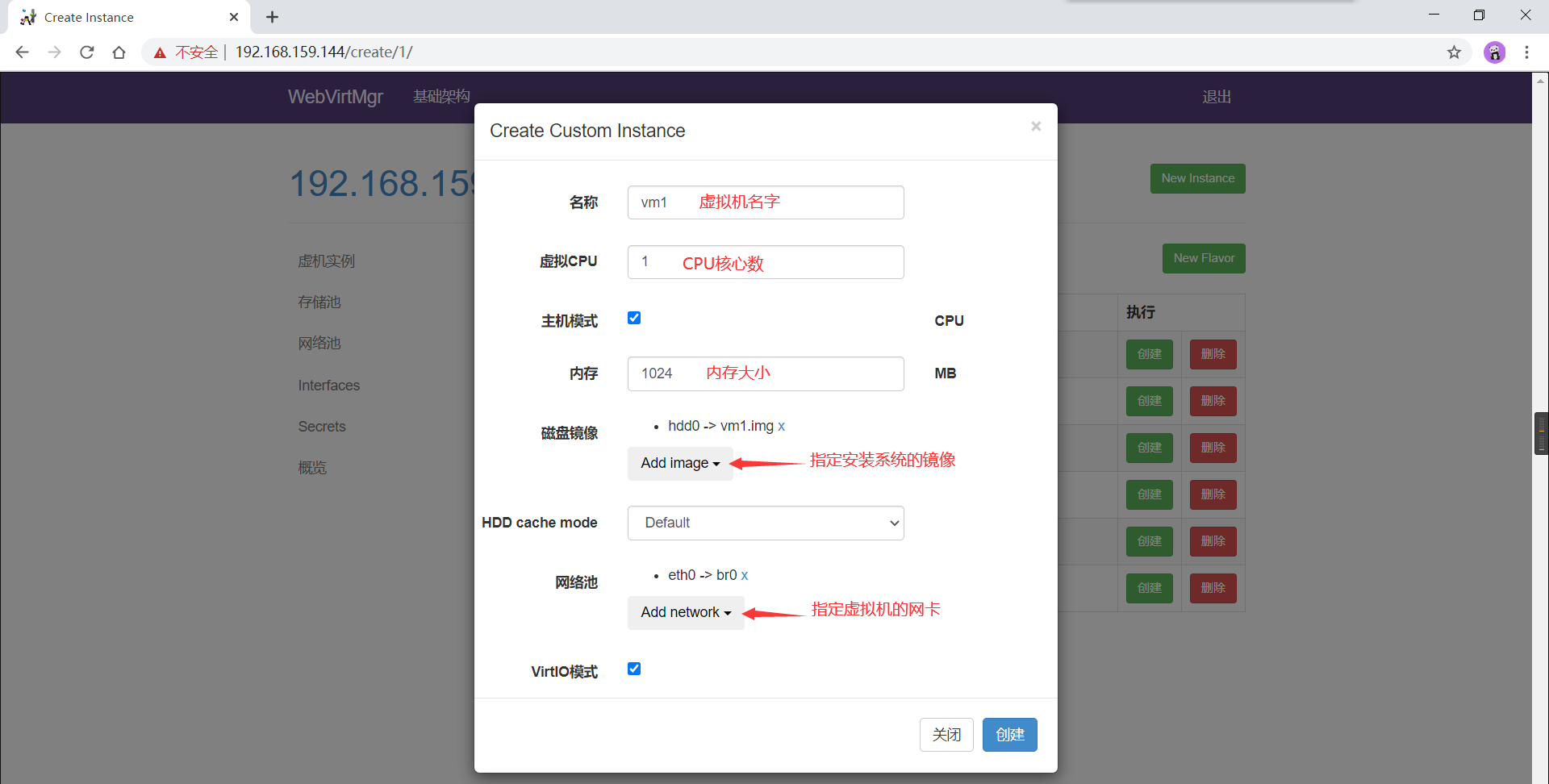Reload the current page
The height and width of the screenshot is (784, 1549).
[86, 52]
